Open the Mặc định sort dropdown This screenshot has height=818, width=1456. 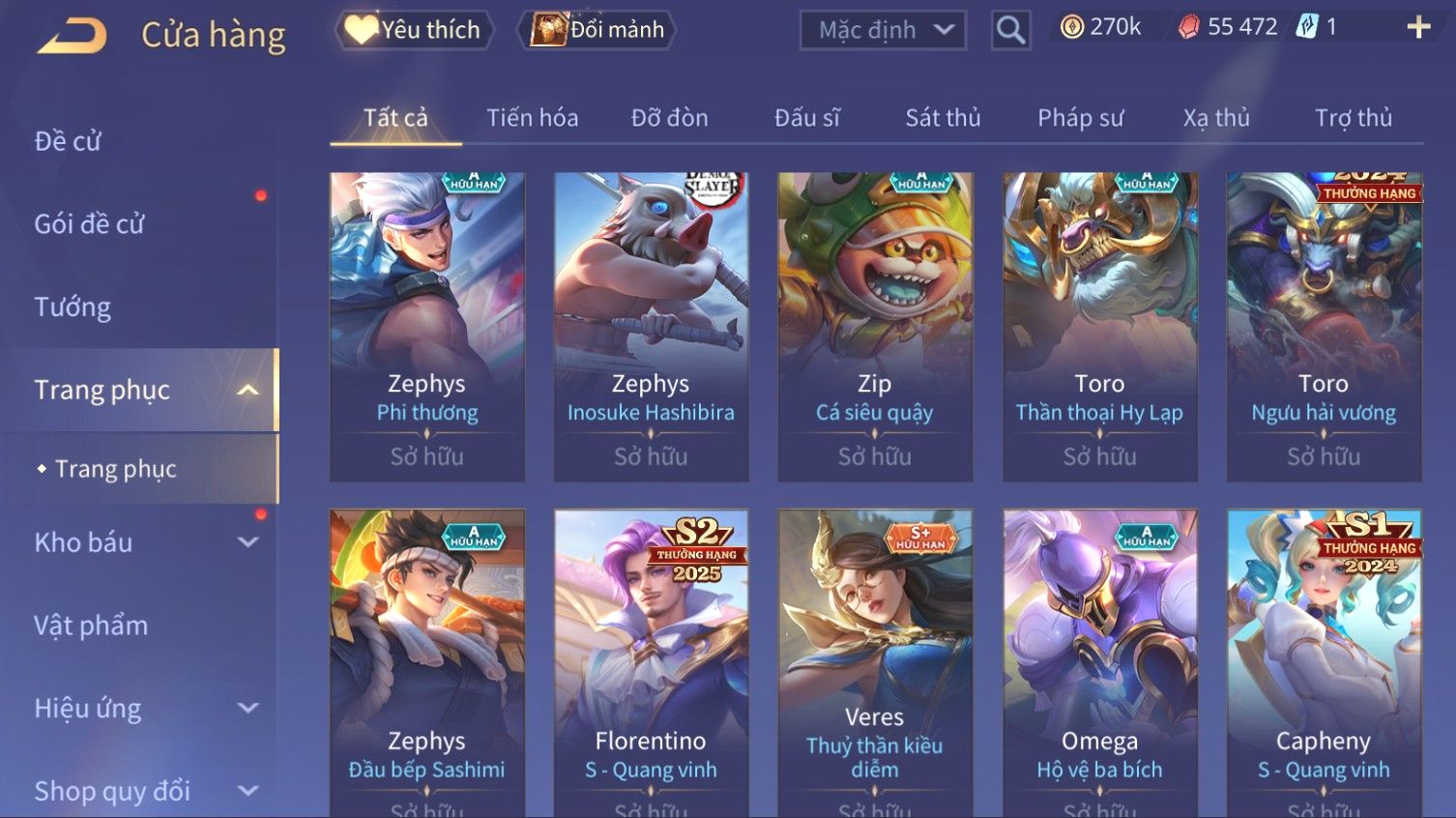click(x=883, y=31)
